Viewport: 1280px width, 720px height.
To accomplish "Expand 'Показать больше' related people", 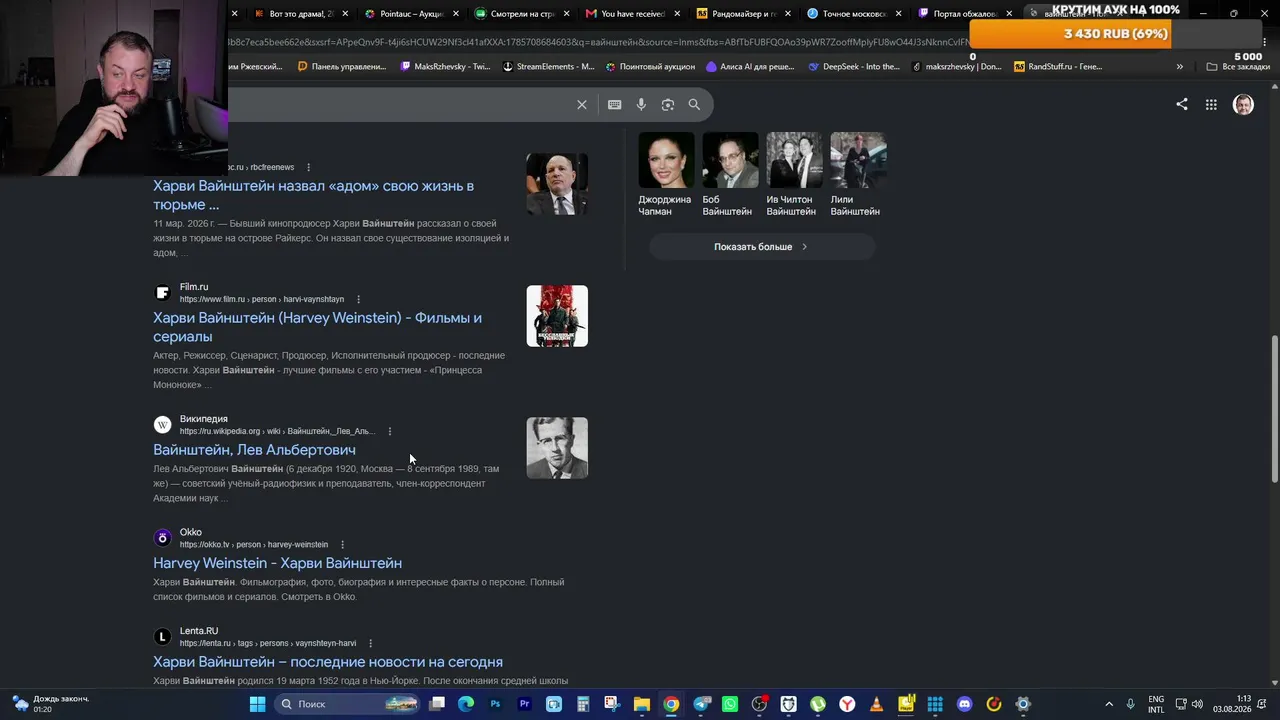I will click(762, 247).
